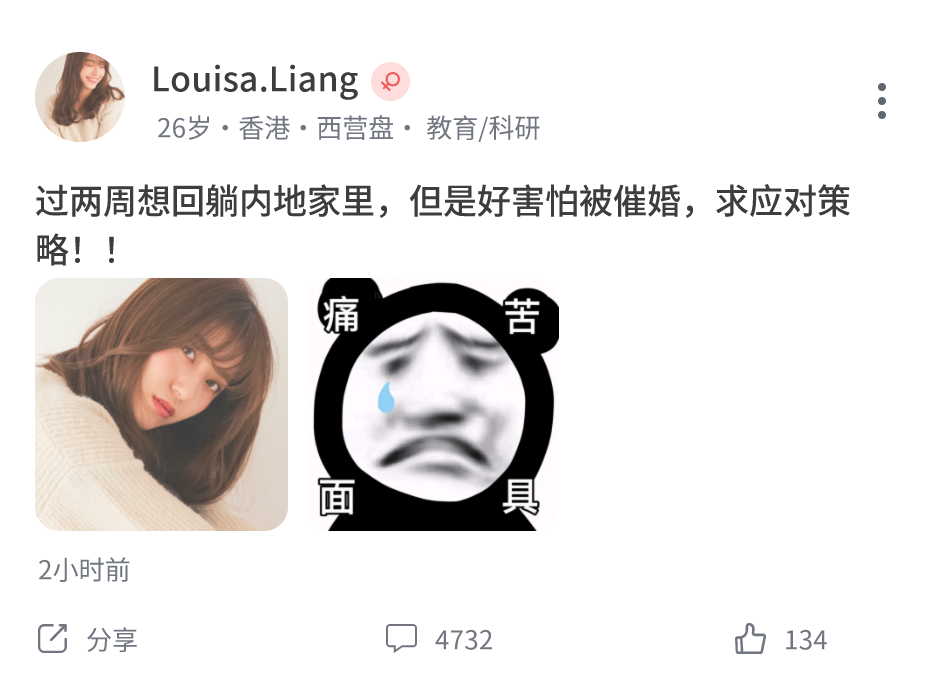
Task: Click the 134 likes count
Action: 806,640
